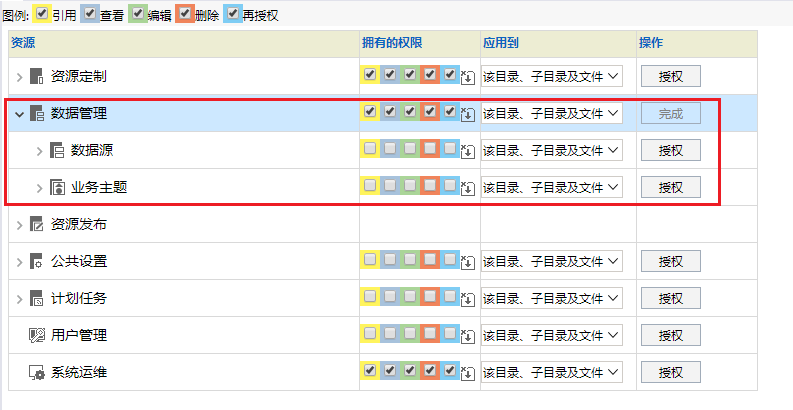Expand the 公共设置 tree node
Image resolution: width=793 pixels, height=410 pixels.
coord(20,262)
